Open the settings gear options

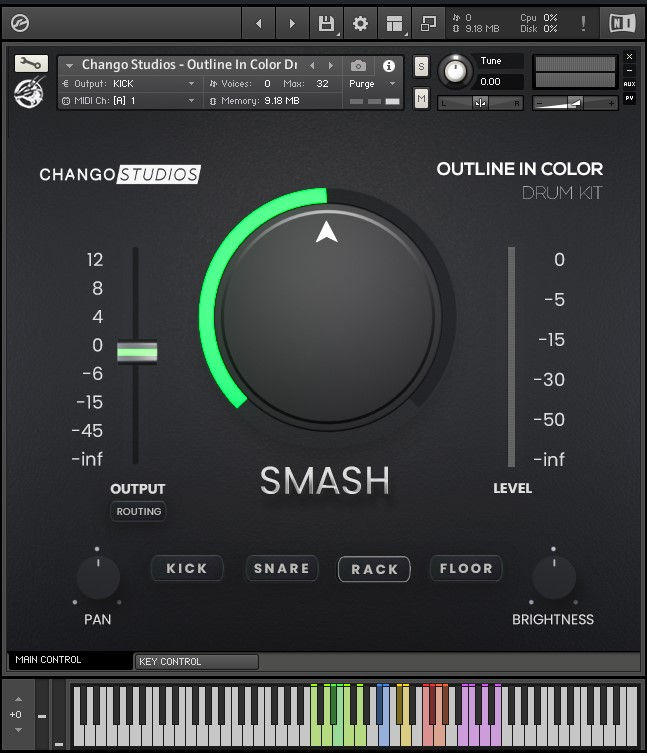point(360,23)
